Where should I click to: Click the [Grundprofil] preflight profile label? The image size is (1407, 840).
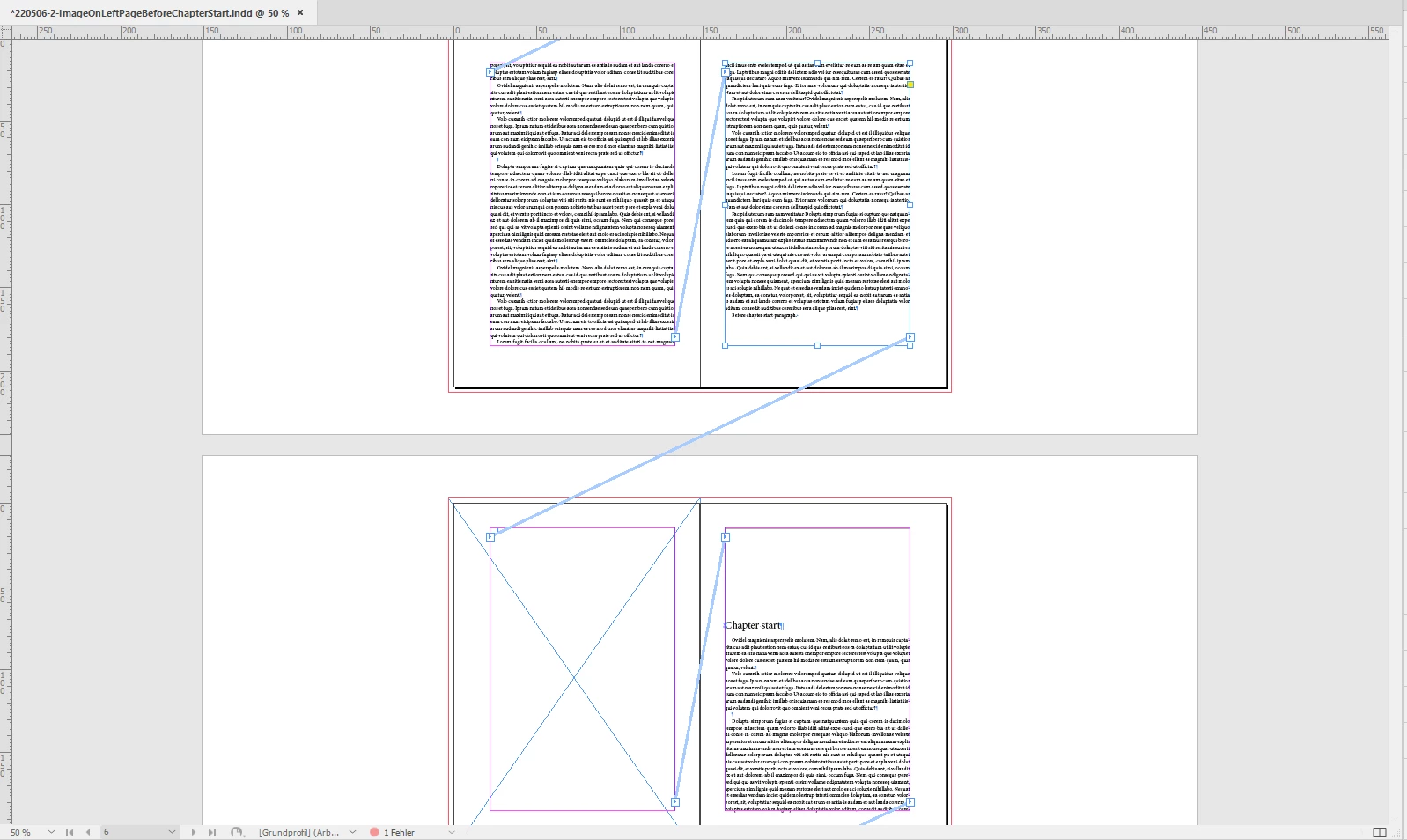(x=299, y=832)
